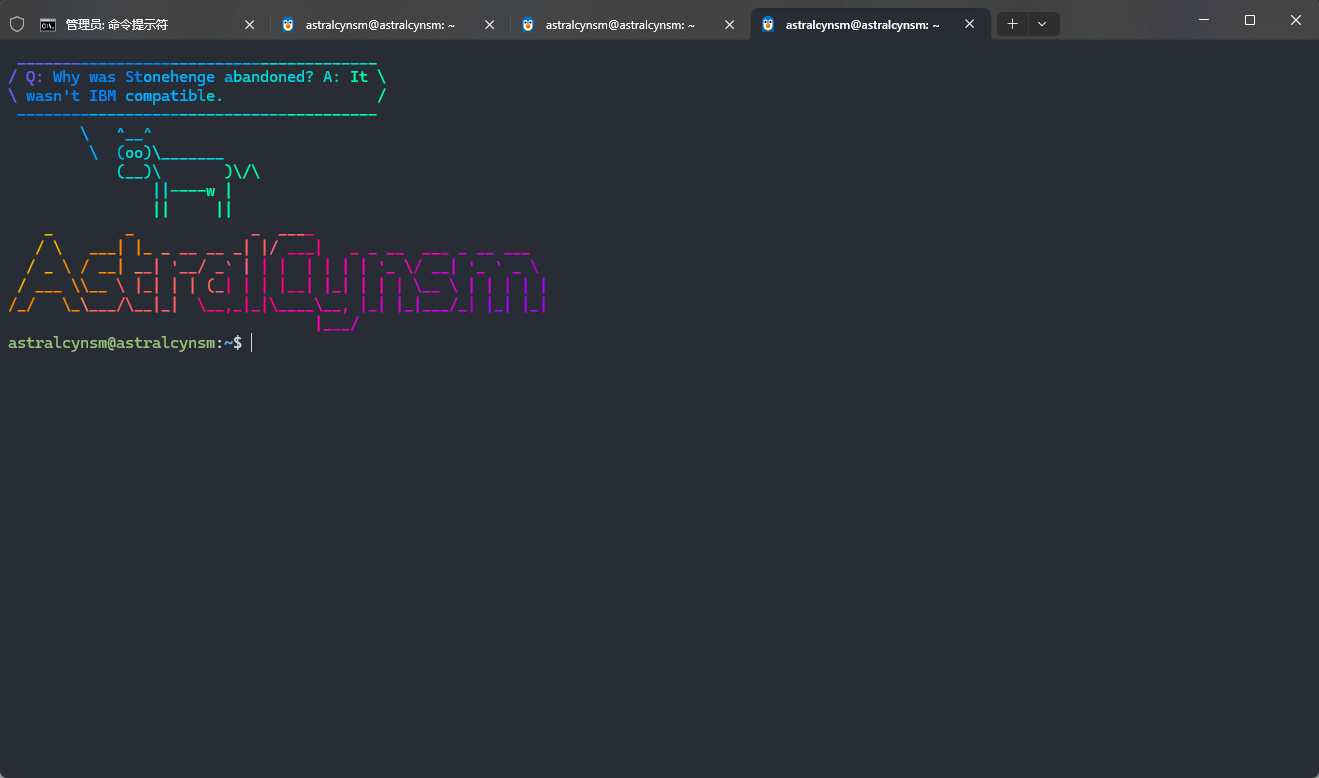Close the second tab, the first astralcynsm tab
This screenshot has width=1319, height=778.
(x=489, y=25)
